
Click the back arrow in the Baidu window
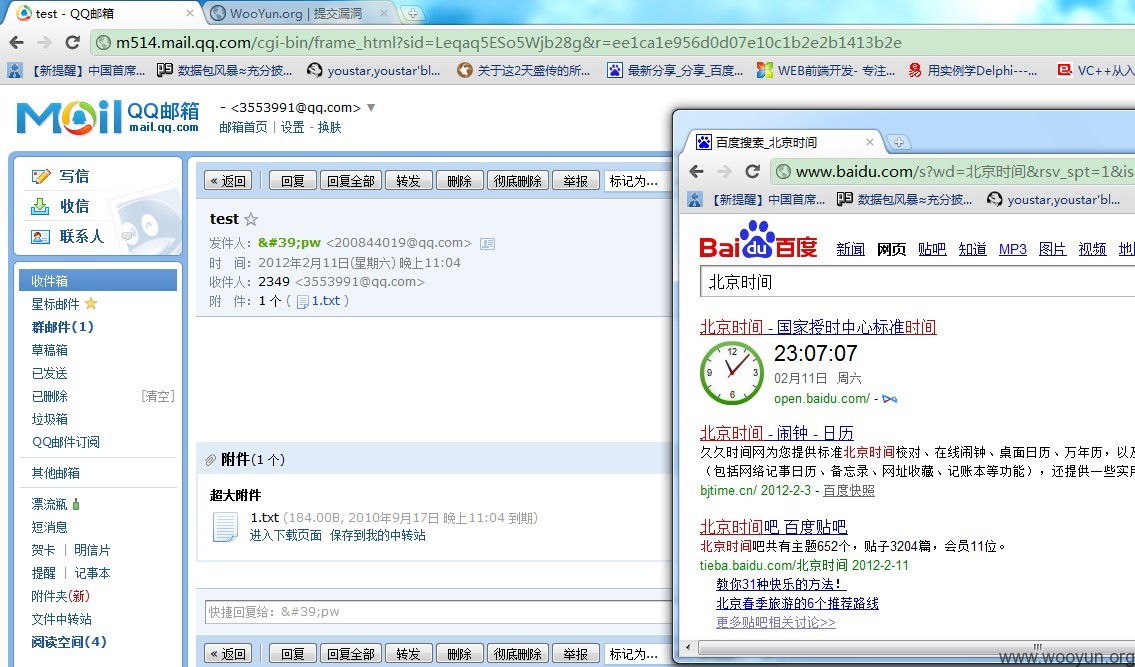click(696, 172)
